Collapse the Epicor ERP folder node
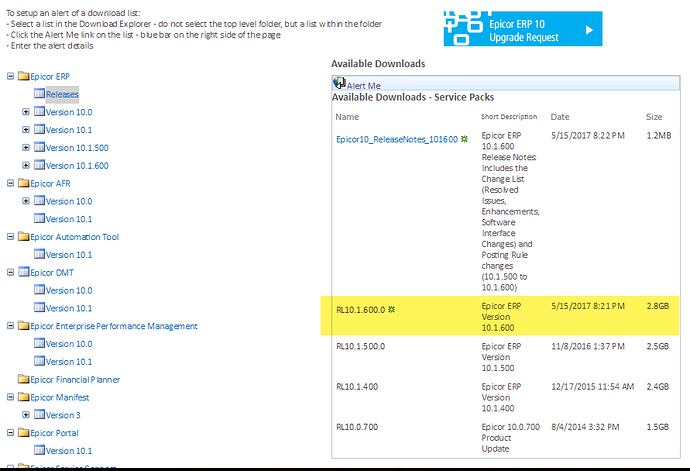 tap(11, 76)
